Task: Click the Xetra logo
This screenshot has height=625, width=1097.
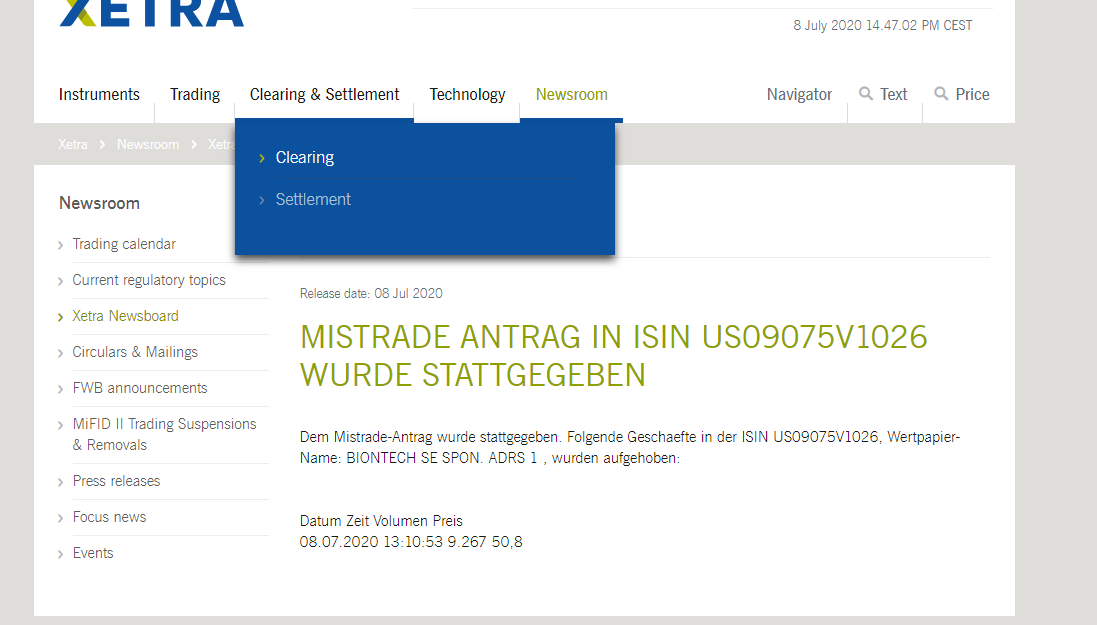Action: pyautogui.click(x=150, y=12)
